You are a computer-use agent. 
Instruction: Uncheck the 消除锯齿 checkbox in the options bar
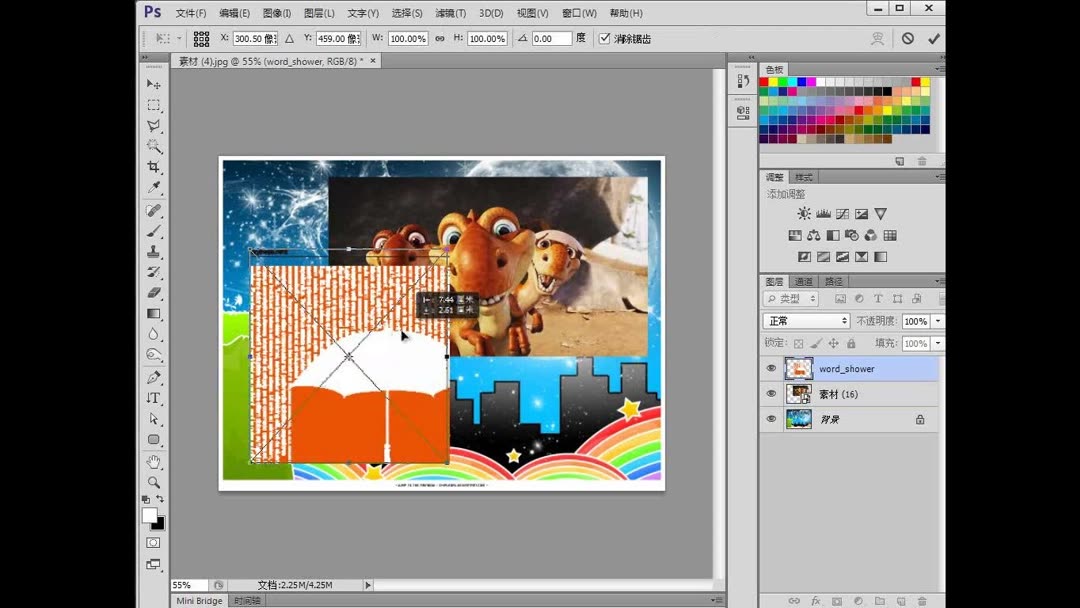click(605, 38)
